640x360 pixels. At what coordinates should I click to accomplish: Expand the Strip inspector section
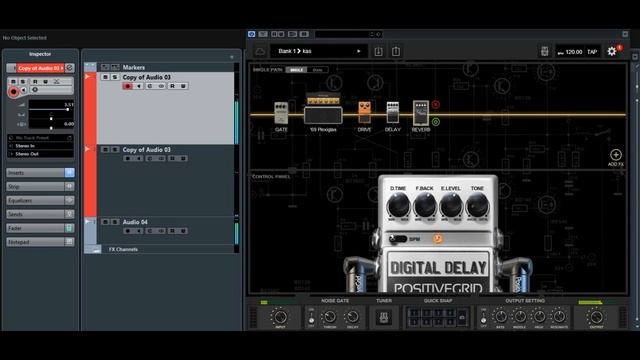tap(40, 187)
